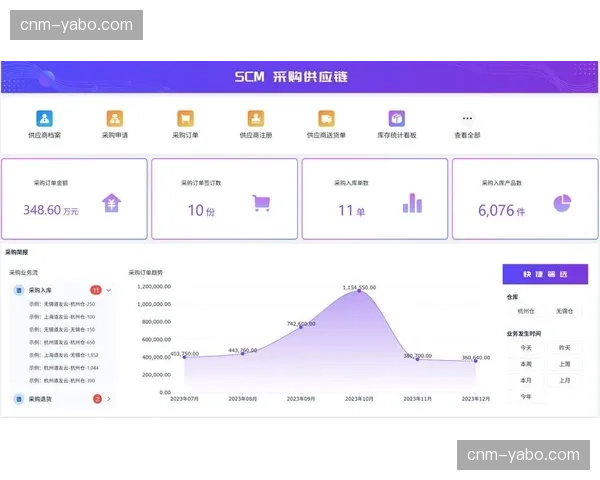
Task: Click the purple 快捷筛选 header button
Action: point(545,274)
